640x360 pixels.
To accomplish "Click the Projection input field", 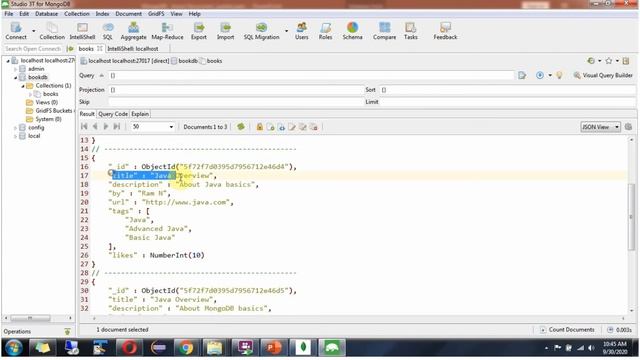I will click(235, 89).
